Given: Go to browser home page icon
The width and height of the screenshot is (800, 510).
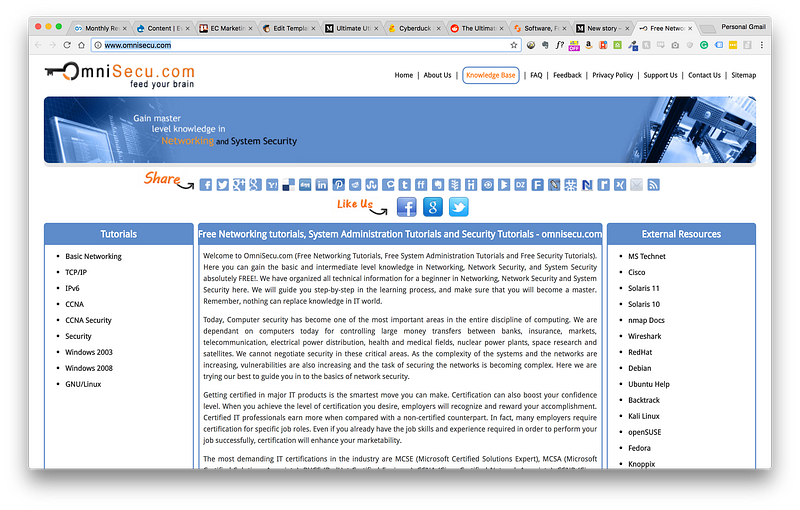Looking at the screenshot, I should [81, 45].
